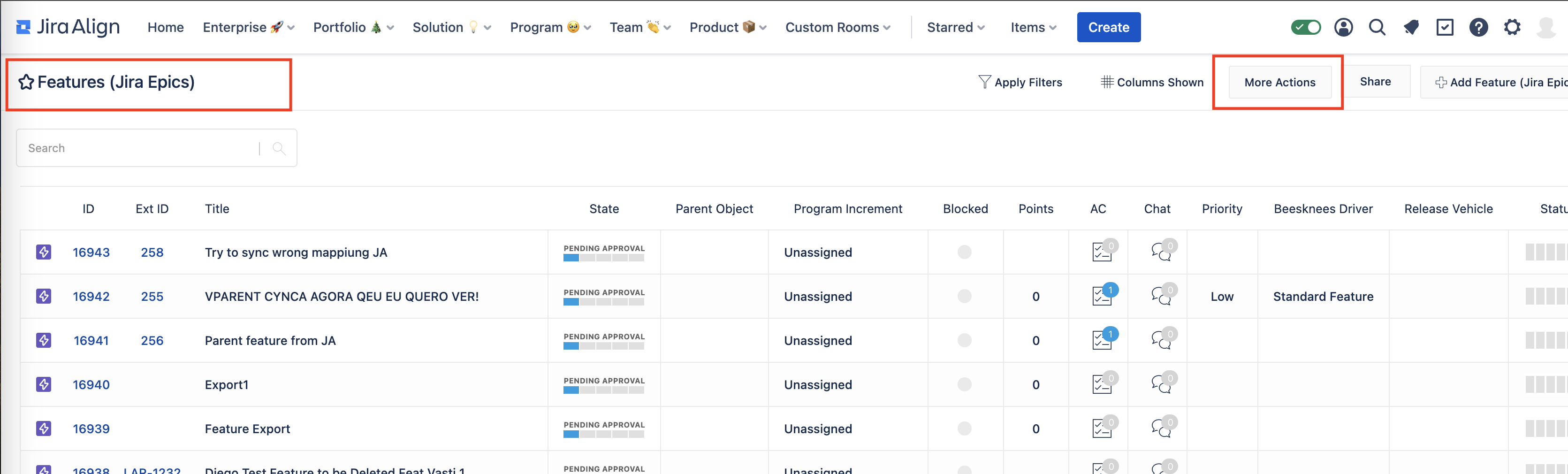Screen dimensions: 1568x474
Task: Open external ID link 258
Action: [x=152, y=252]
